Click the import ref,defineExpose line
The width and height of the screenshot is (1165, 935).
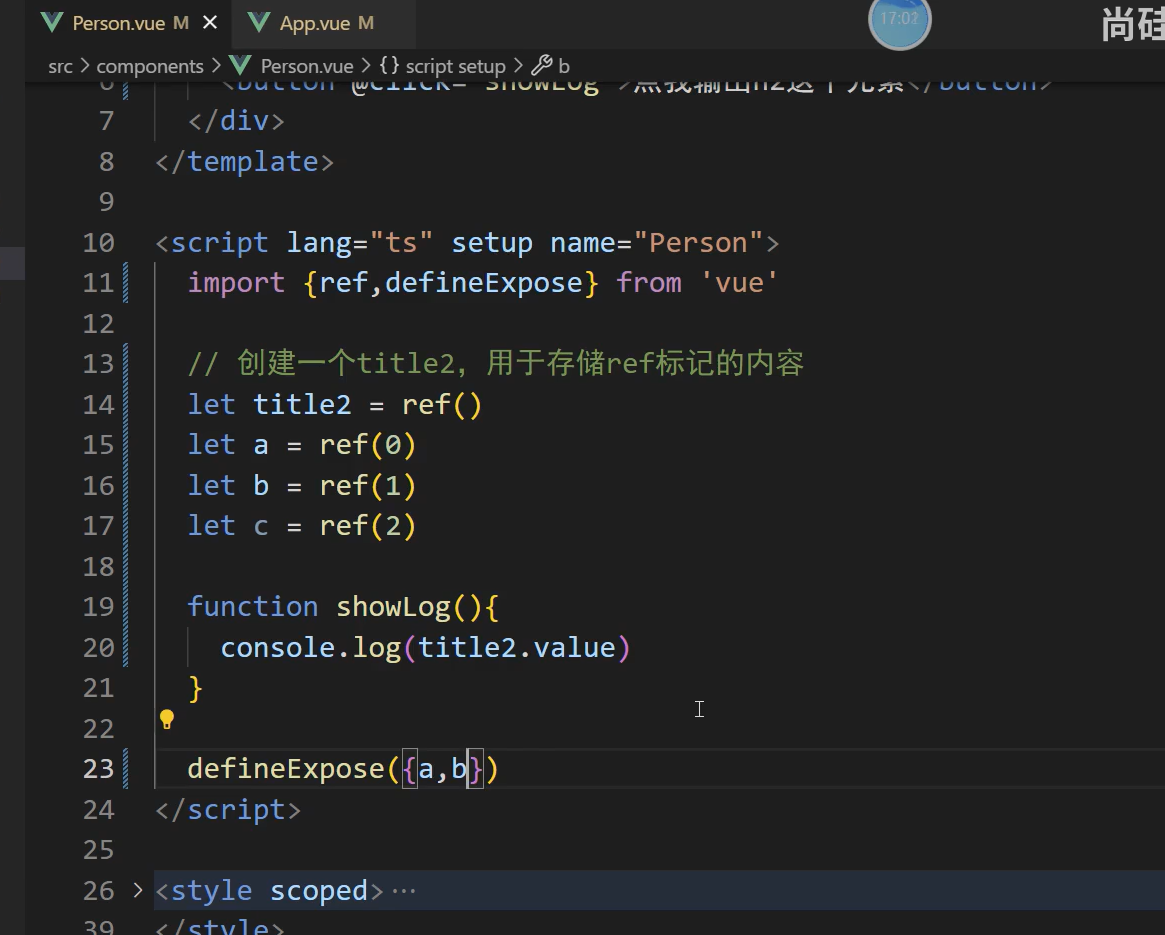pyautogui.click(x=482, y=283)
